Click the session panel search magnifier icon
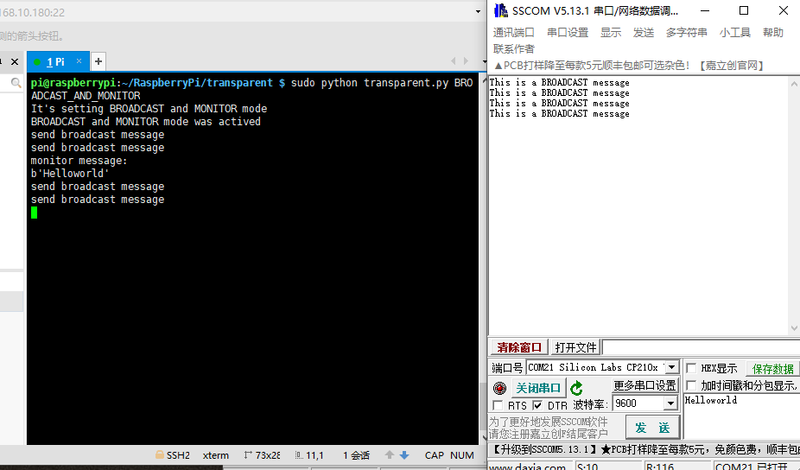 16,83
